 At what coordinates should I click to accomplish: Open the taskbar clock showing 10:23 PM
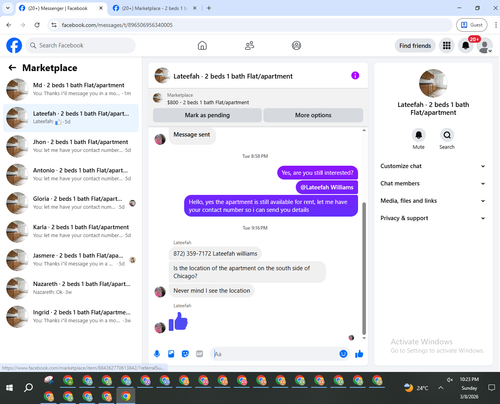click(x=469, y=388)
